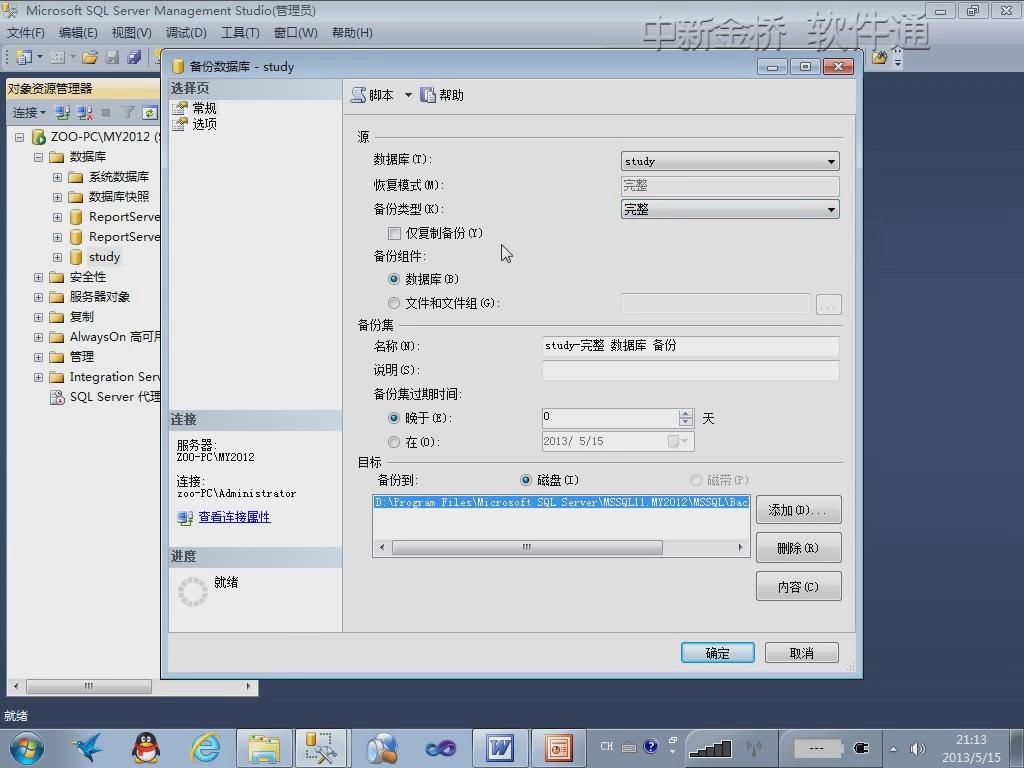Click the volume speaker tray icon

[918, 749]
